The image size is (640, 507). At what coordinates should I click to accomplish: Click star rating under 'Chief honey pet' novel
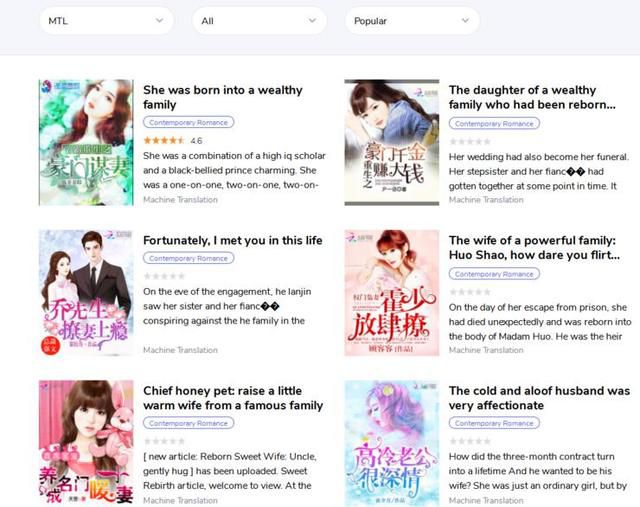pos(165,441)
